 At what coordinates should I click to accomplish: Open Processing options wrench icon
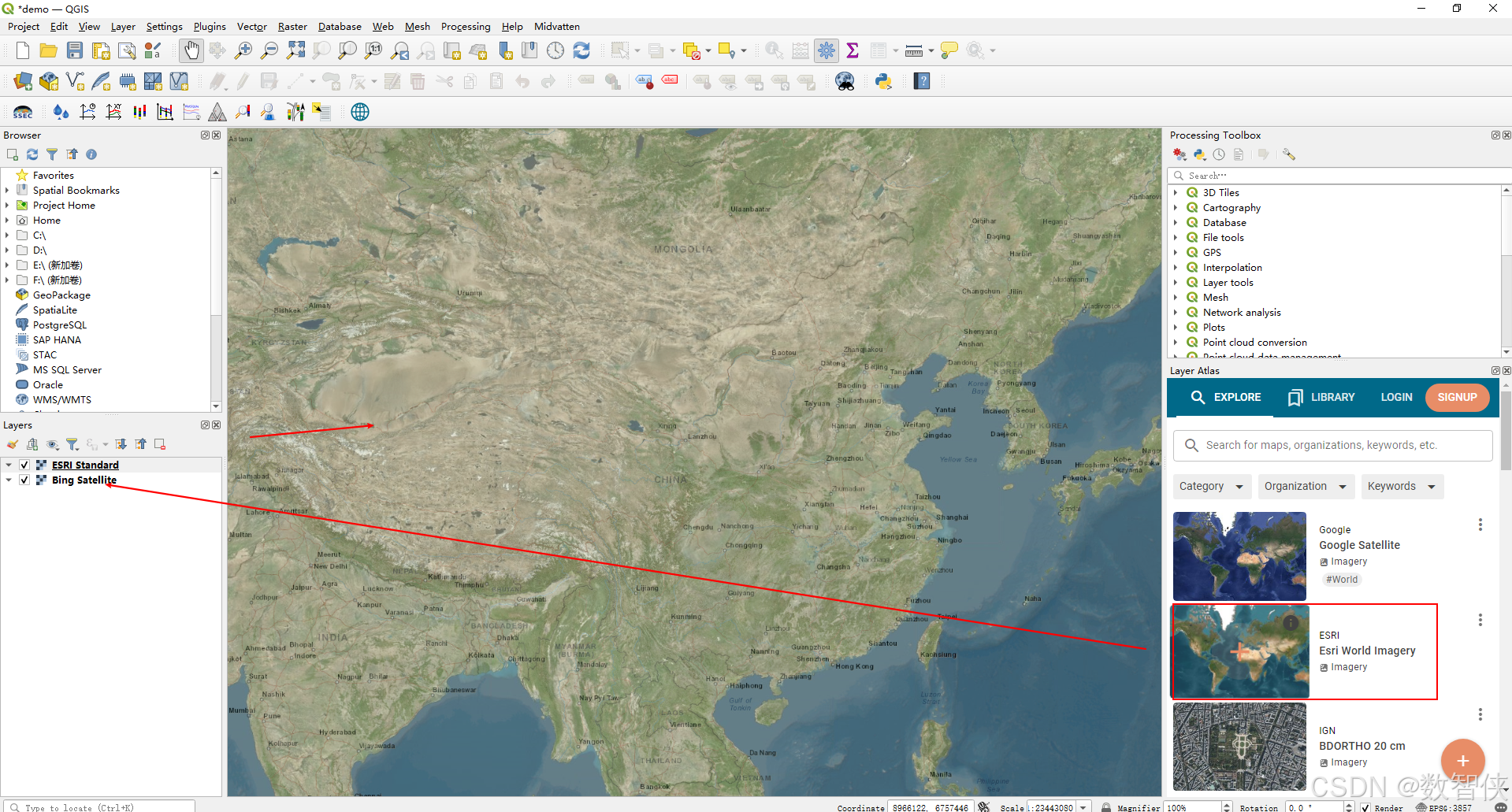click(x=1289, y=154)
